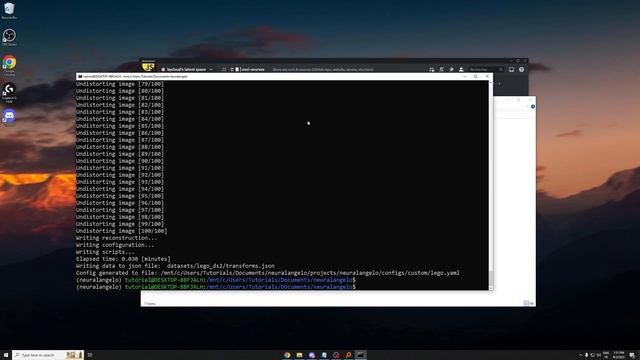The height and width of the screenshot is (360, 640).
Task: Open Task View on the taskbar
Action: coord(90,355)
